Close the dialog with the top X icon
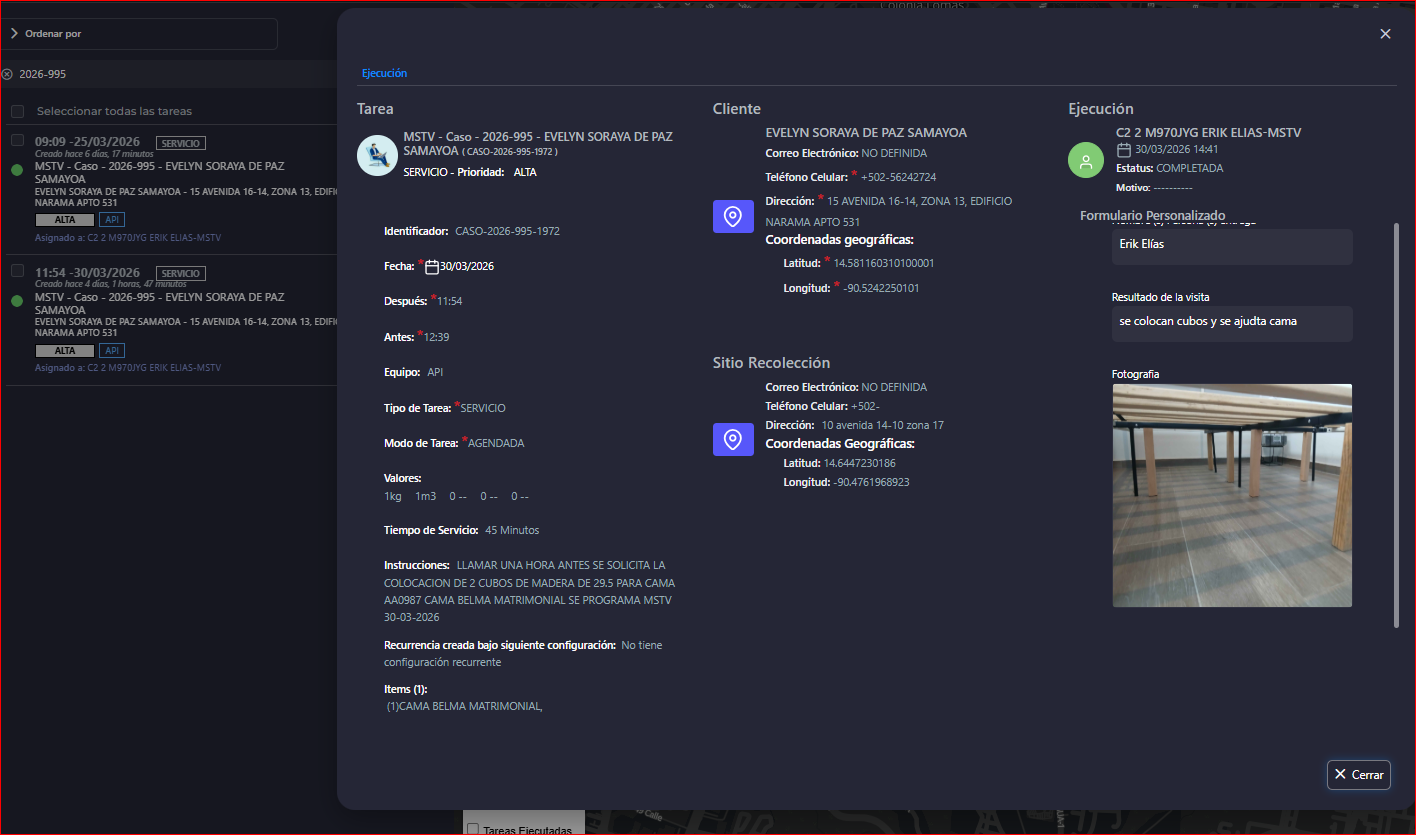 [1385, 34]
